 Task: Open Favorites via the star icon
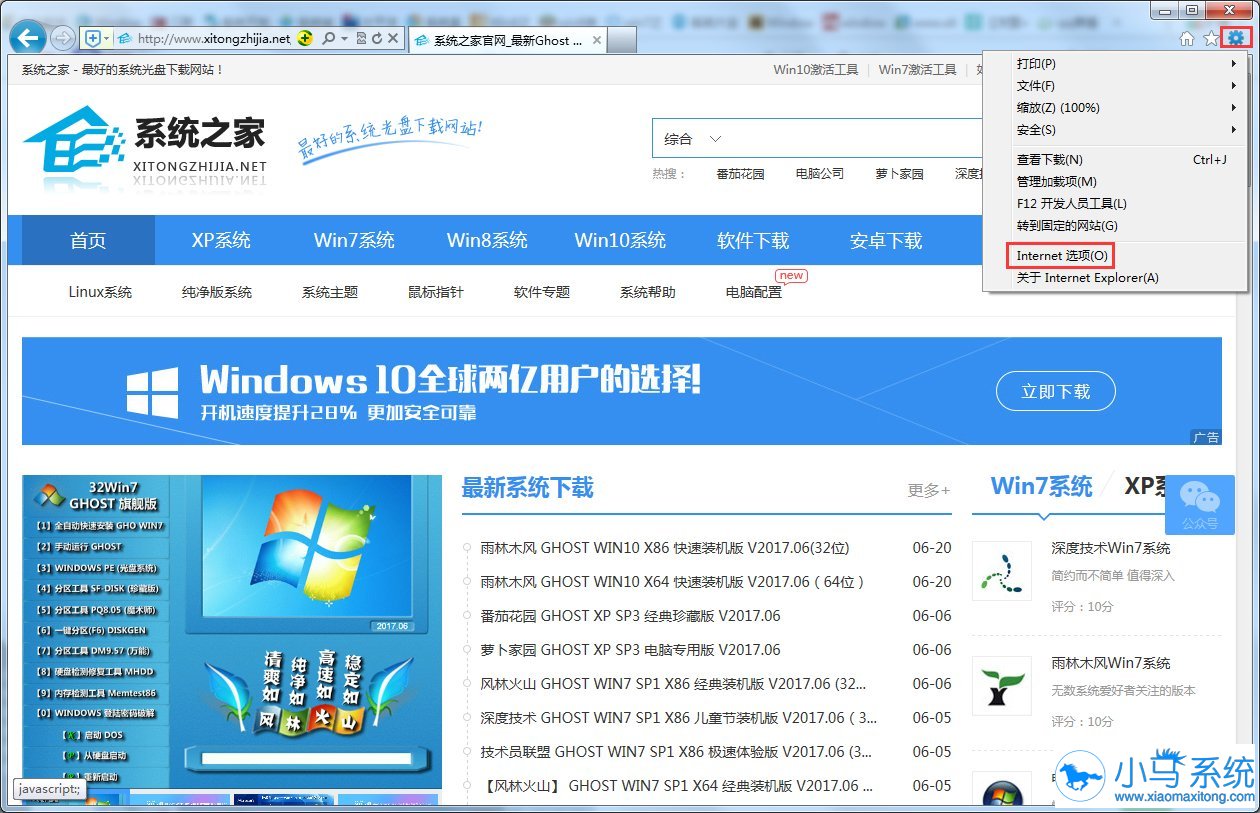pyautogui.click(x=1211, y=38)
